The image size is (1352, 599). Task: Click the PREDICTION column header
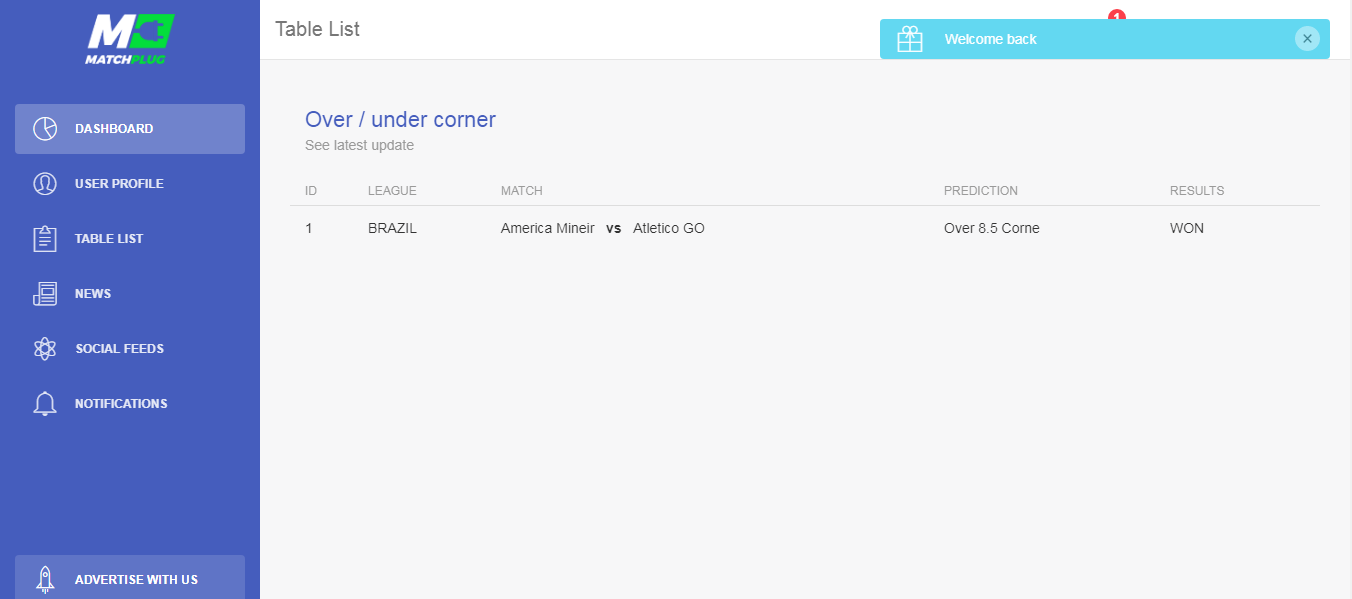[980, 191]
